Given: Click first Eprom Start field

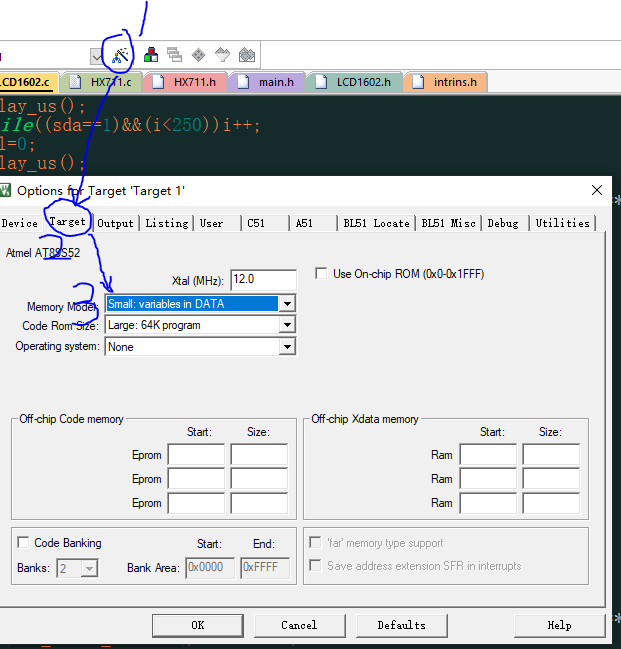Looking at the screenshot, I should [x=196, y=454].
